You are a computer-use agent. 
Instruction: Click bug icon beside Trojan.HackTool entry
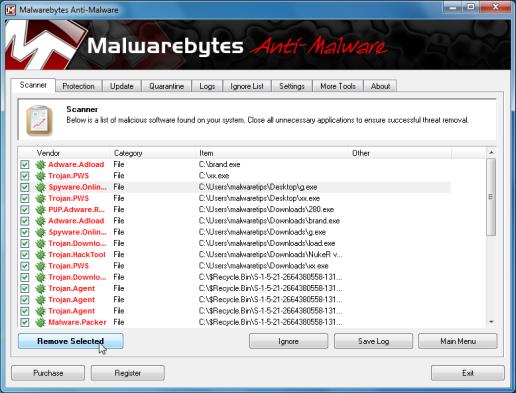pos(40,255)
